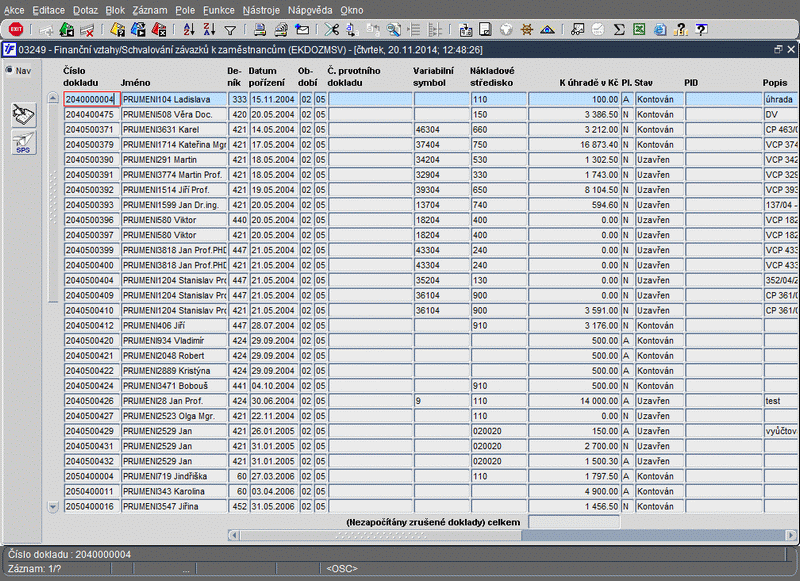Open the Okno menu
The width and height of the screenshot is (800, 581).
coord(352,10)
